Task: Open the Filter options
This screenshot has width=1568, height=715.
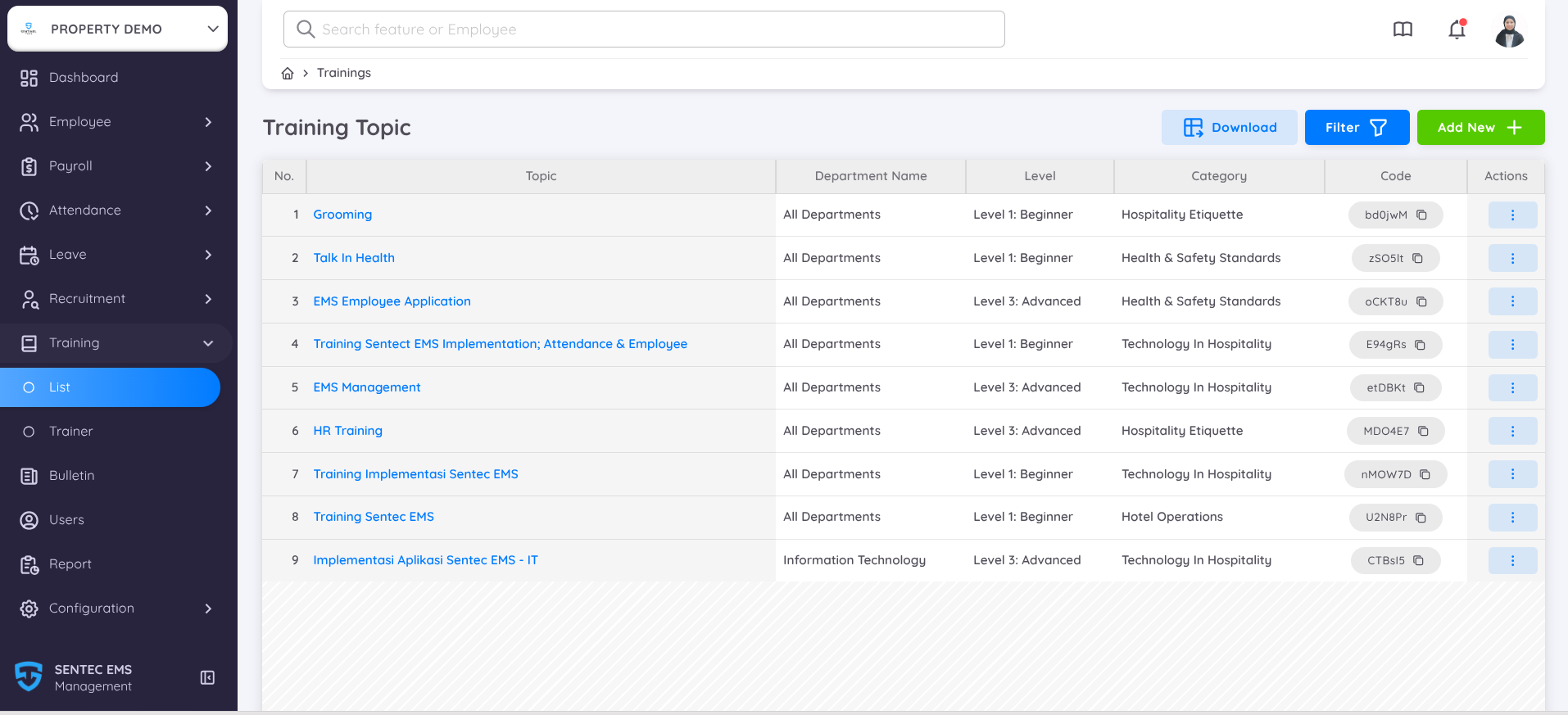Action: pyautogui.click(x=1357, y=128)
